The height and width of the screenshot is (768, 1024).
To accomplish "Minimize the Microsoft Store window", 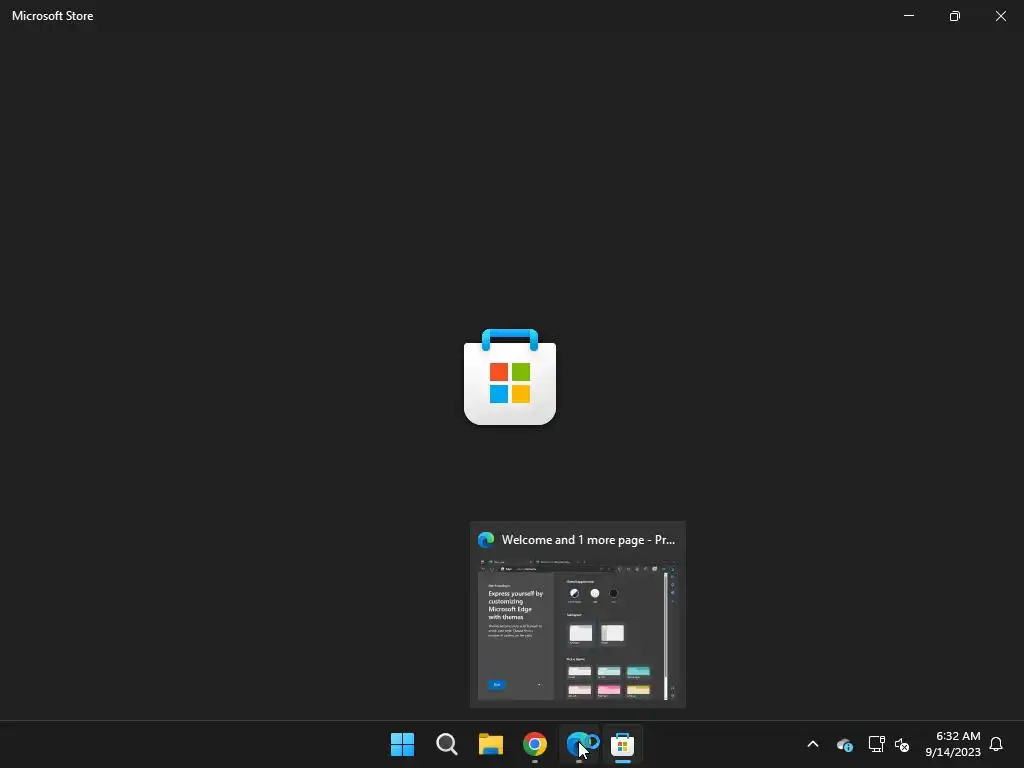I will pos(908,16).
